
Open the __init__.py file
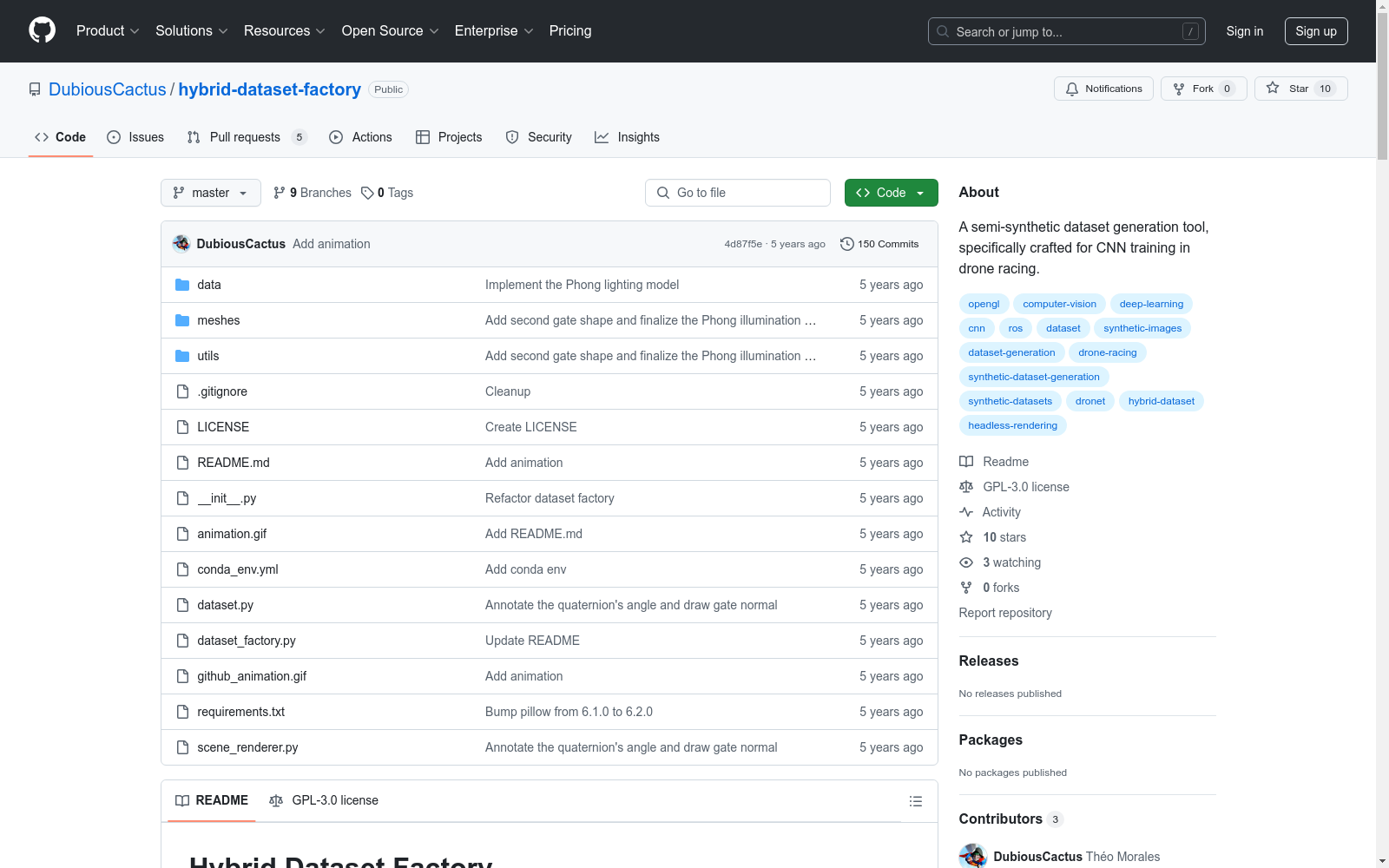tap(227, 498)
